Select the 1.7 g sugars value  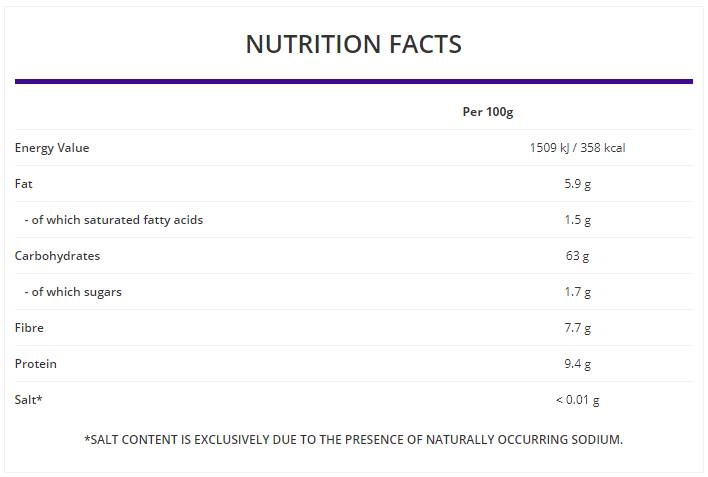pyautogui.click(x=577, y=292)
